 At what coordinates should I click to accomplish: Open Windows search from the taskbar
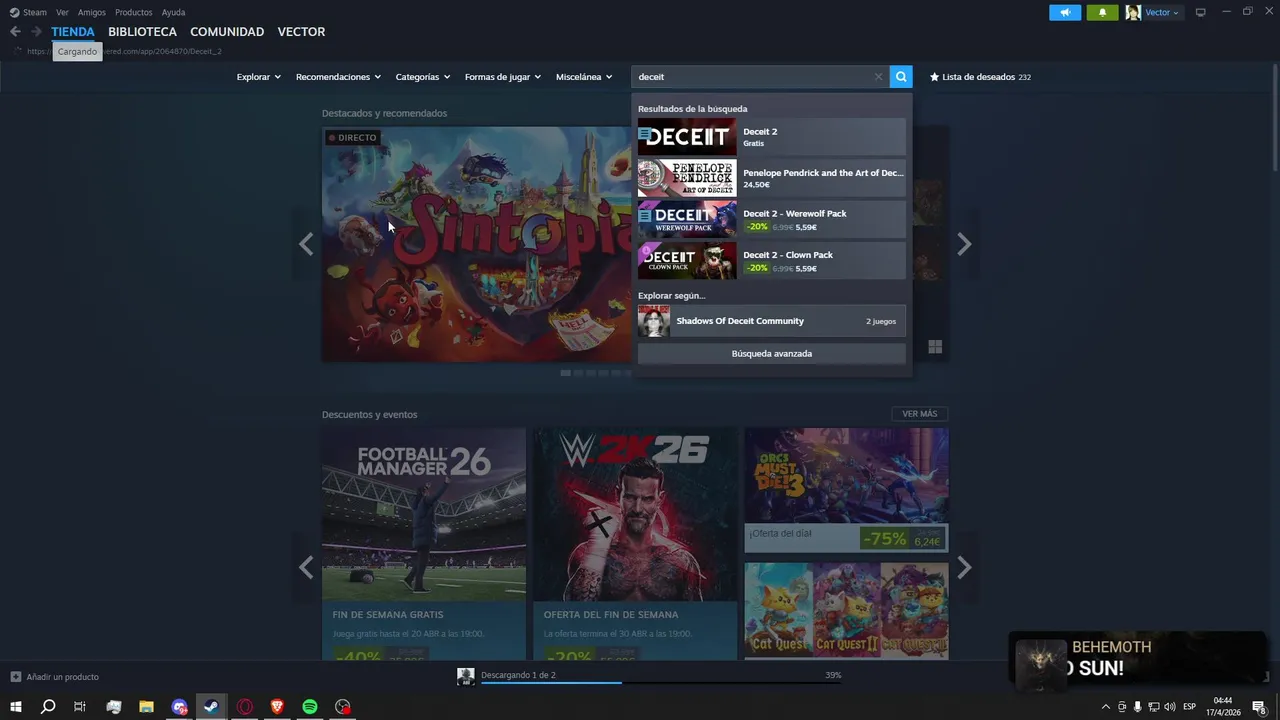pyautogui.click(x=47, y=707)
